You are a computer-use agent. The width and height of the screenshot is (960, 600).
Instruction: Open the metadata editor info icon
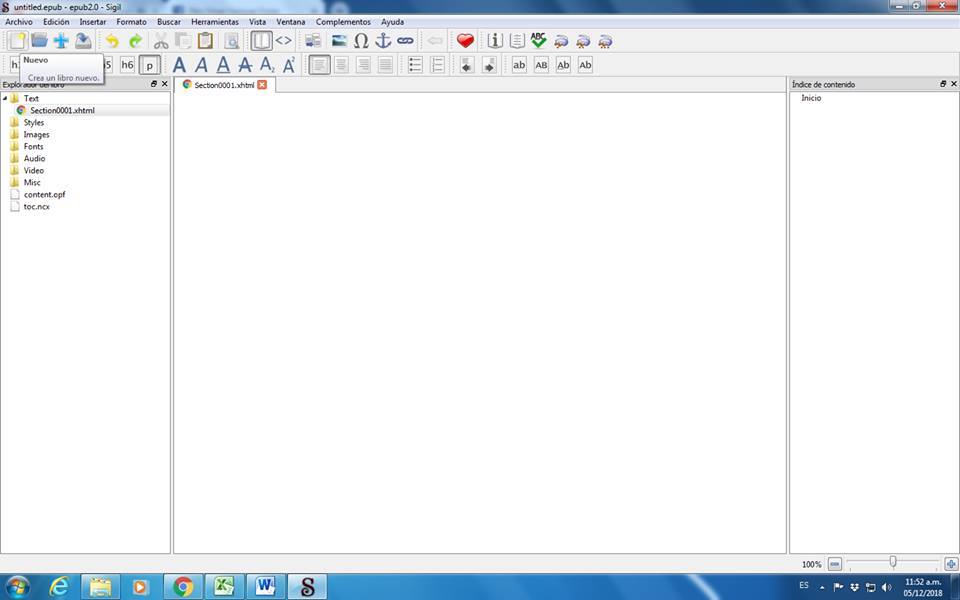pos(495,41)
